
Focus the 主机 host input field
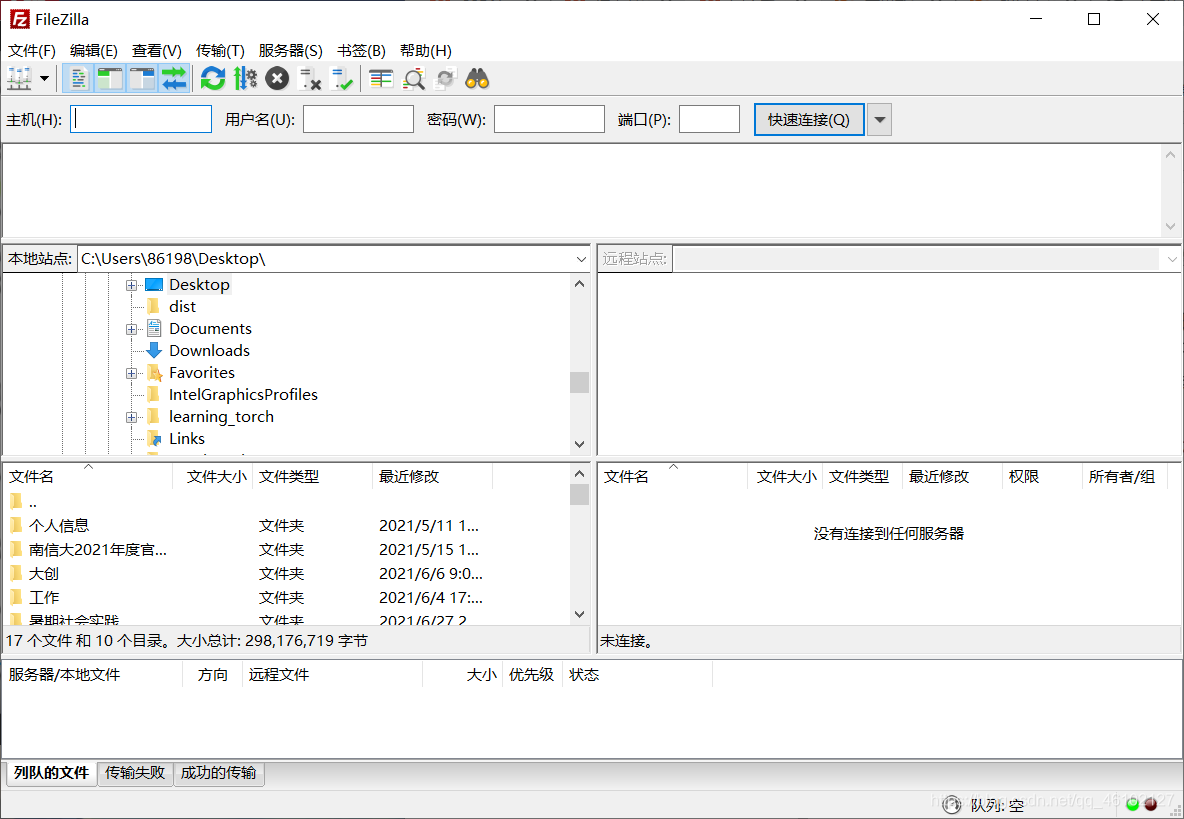pyautogui.click(x=141, y=119)
